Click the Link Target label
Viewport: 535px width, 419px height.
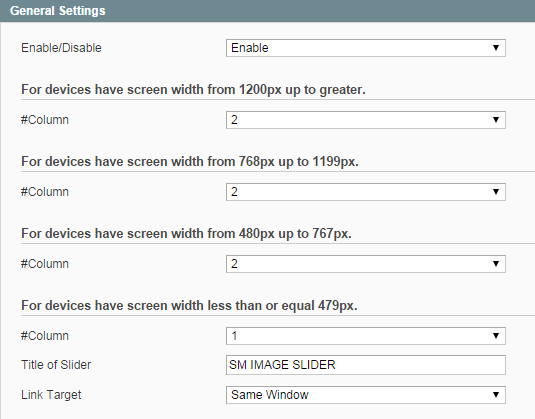click(x=51, y=395)
